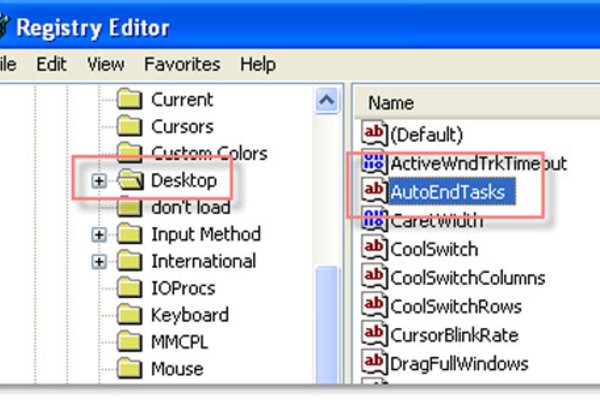Click the CaretWidth binary value icon
Screen dimensions: 600x400
[374, 220]
